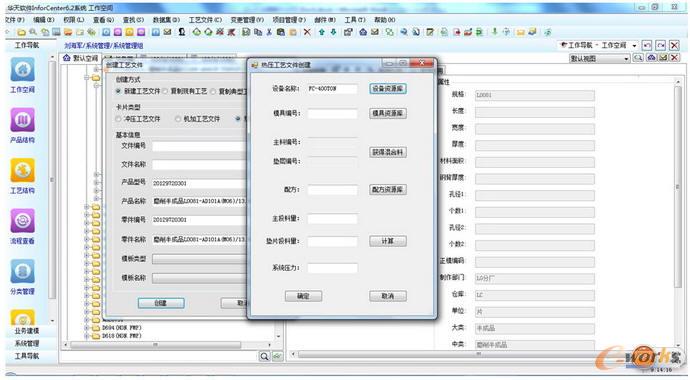Screen dimensions: 690x380
Task: Expand the D618 tree folder
Action: [87, 336]
